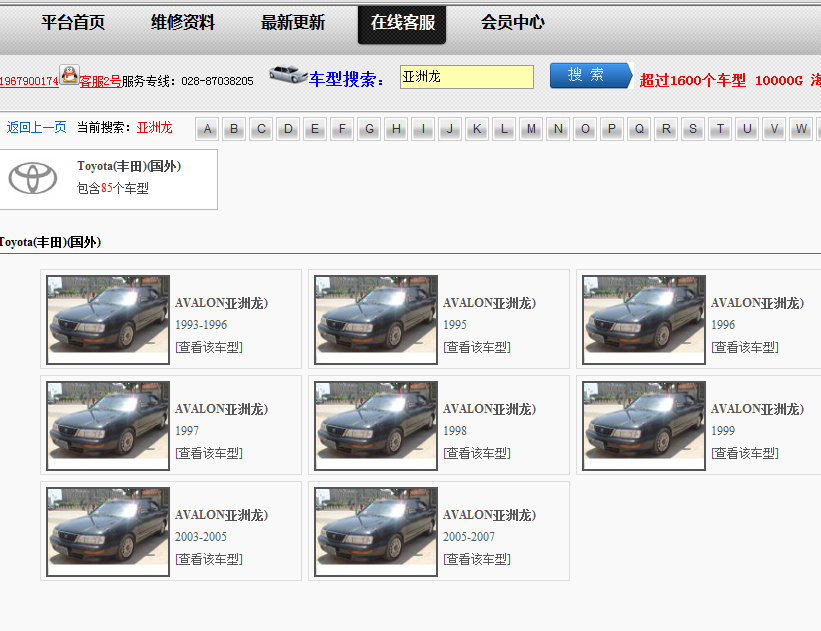Click the 返回上一页 link
This screenshot has width=821, height=631.
(37, 127)
